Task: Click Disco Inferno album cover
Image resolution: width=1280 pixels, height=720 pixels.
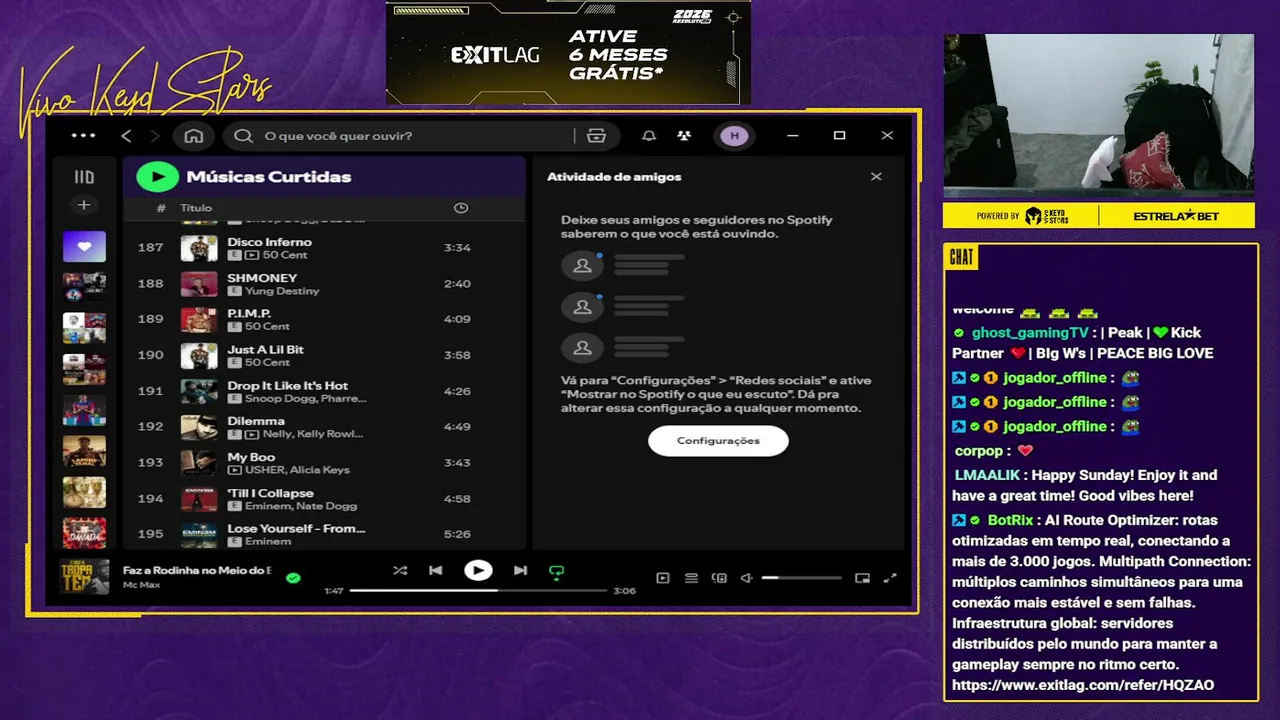Action: pos(199,248)
